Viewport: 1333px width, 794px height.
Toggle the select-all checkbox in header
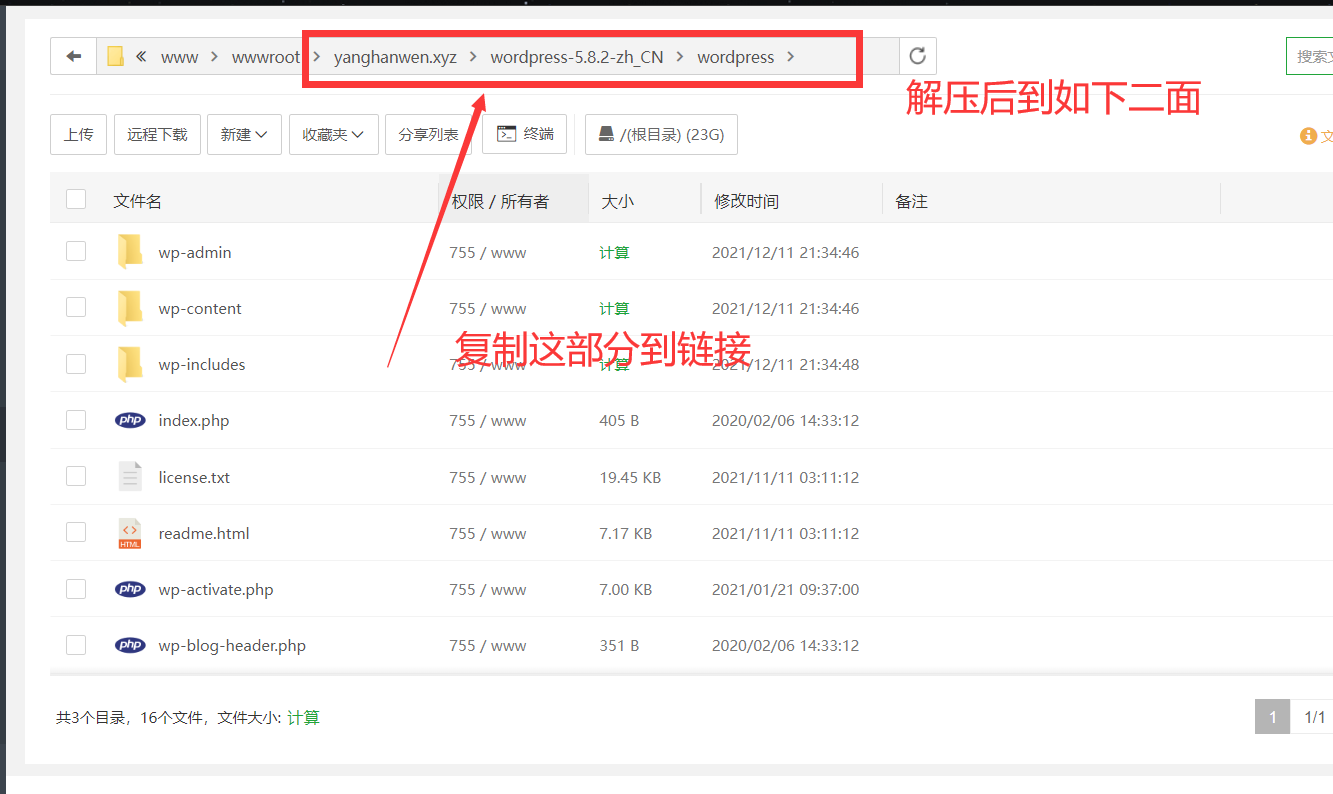click(x=76, y=199)
